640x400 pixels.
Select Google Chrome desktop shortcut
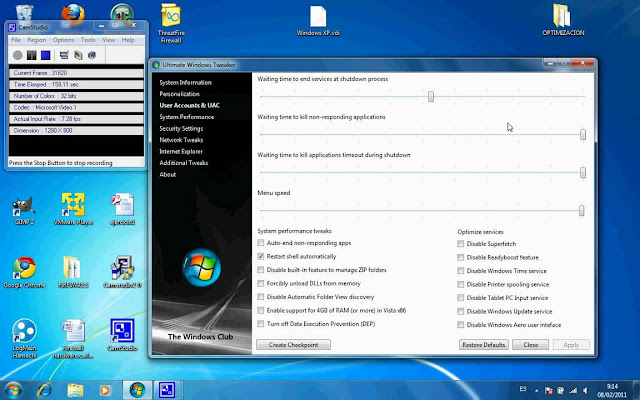click(24, 273)
